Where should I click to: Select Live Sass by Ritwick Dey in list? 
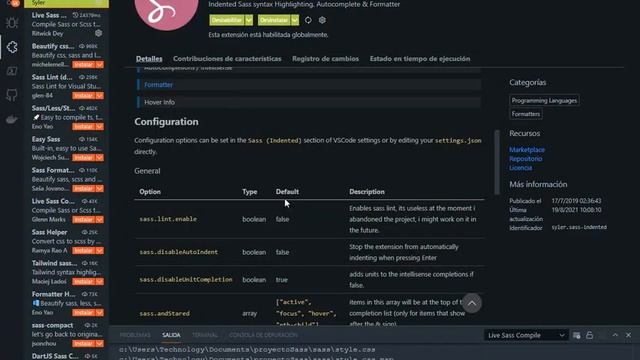pos(67,24)
